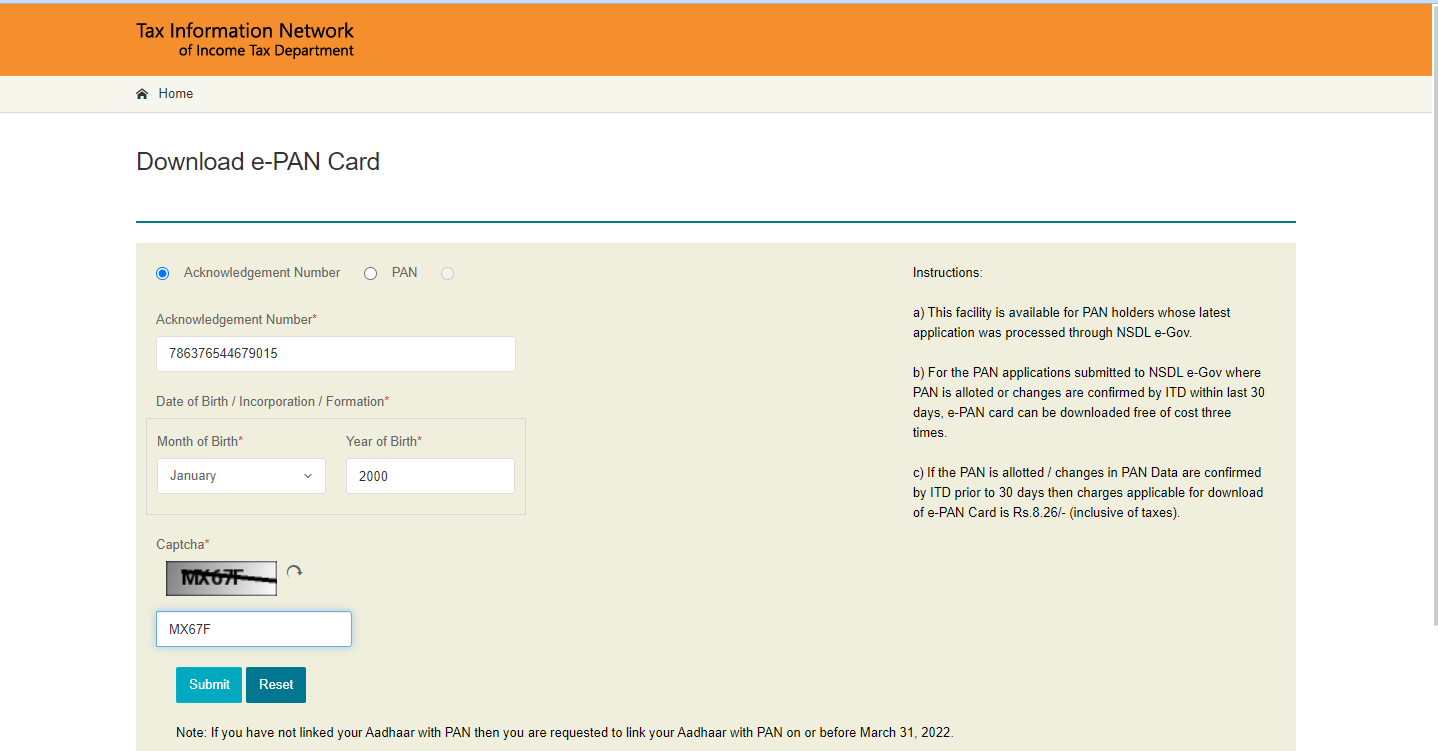Refresh the captcha image

coord(294,572)
